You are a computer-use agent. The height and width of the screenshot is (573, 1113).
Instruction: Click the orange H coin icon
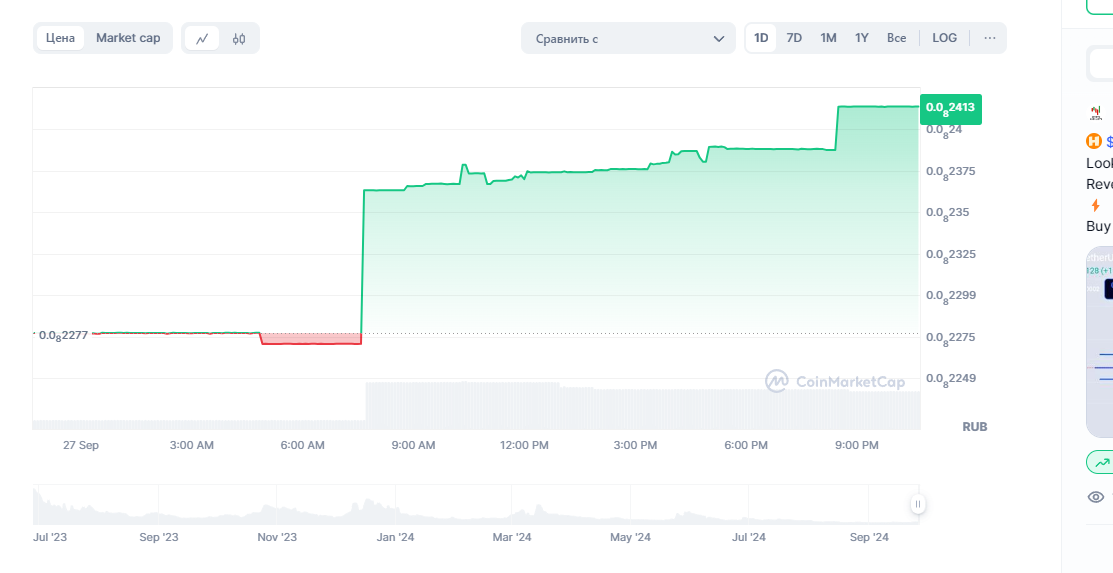click(x=1094, y=142)
